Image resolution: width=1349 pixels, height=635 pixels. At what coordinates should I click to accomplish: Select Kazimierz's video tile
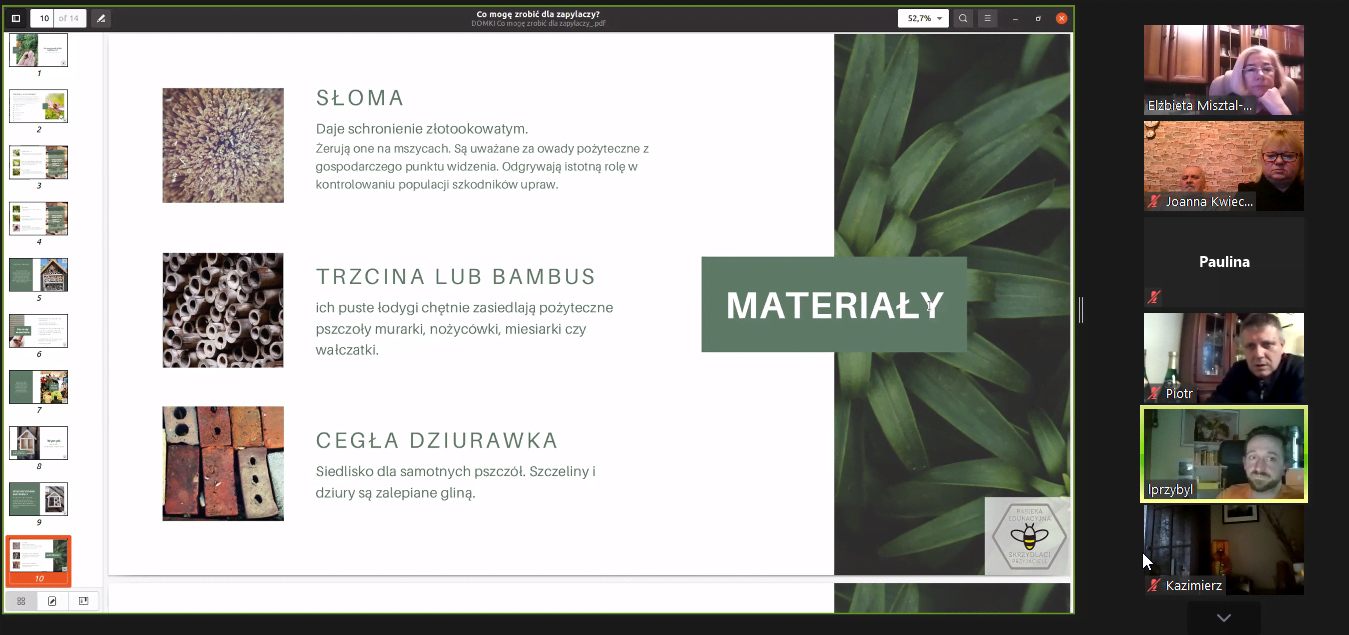(1224, 550)
